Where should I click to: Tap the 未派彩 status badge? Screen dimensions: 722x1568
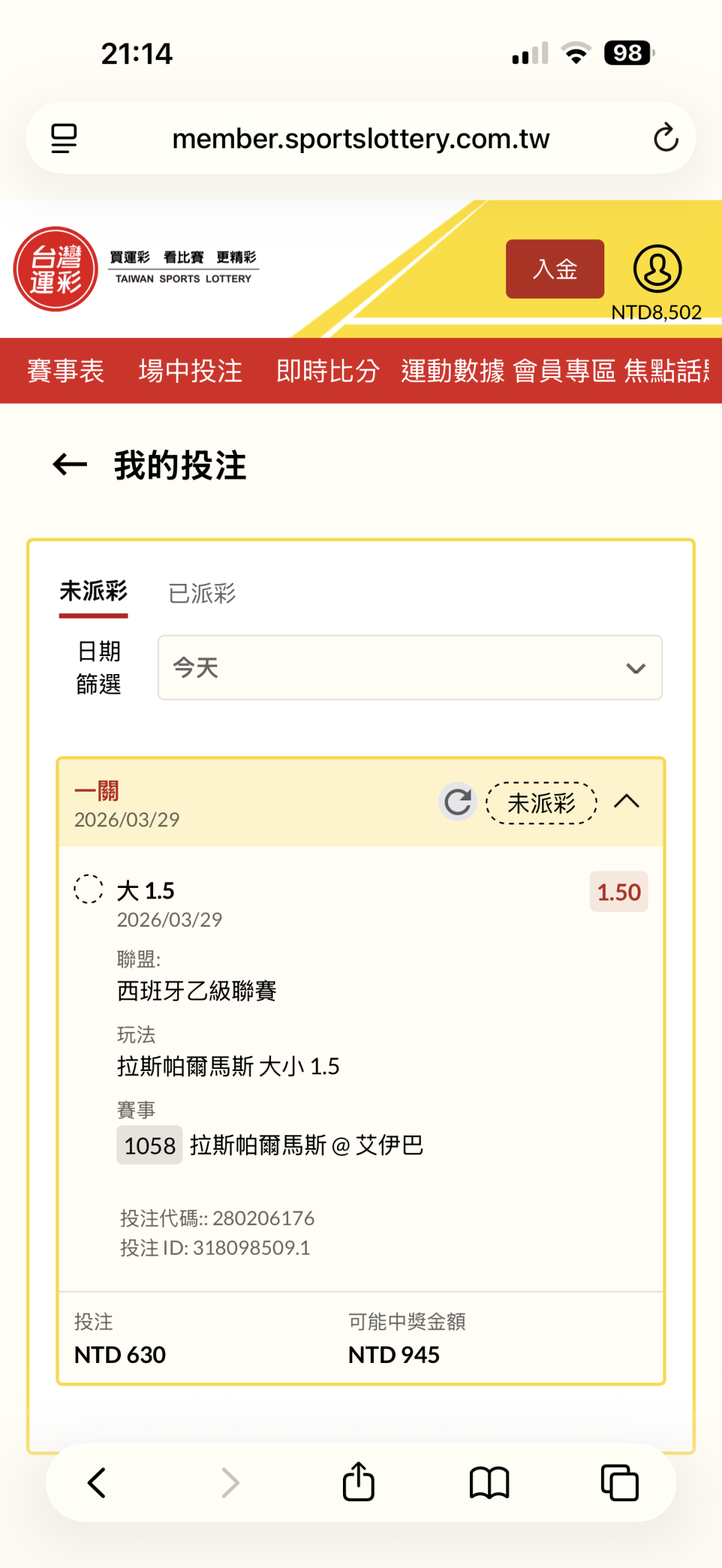pyautogui.click(x=541, y=802)
